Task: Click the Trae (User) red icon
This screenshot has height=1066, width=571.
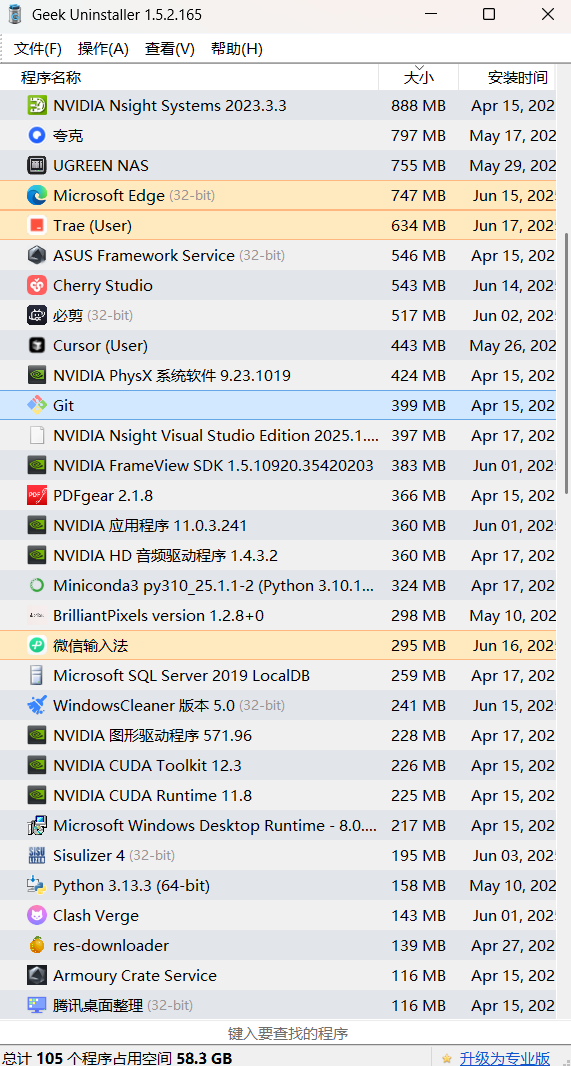Action: coord(37,226)
